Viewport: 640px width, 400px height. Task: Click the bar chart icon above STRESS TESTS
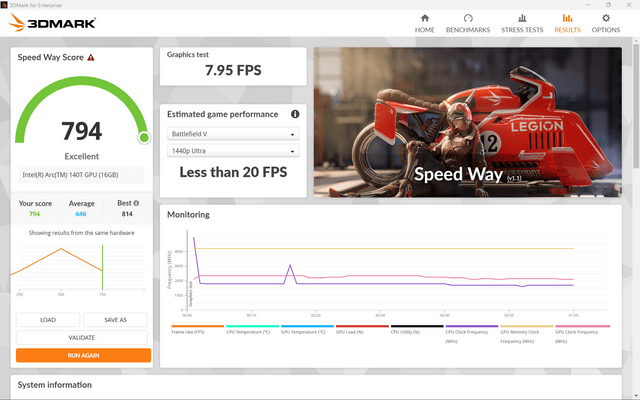point(522,18)
